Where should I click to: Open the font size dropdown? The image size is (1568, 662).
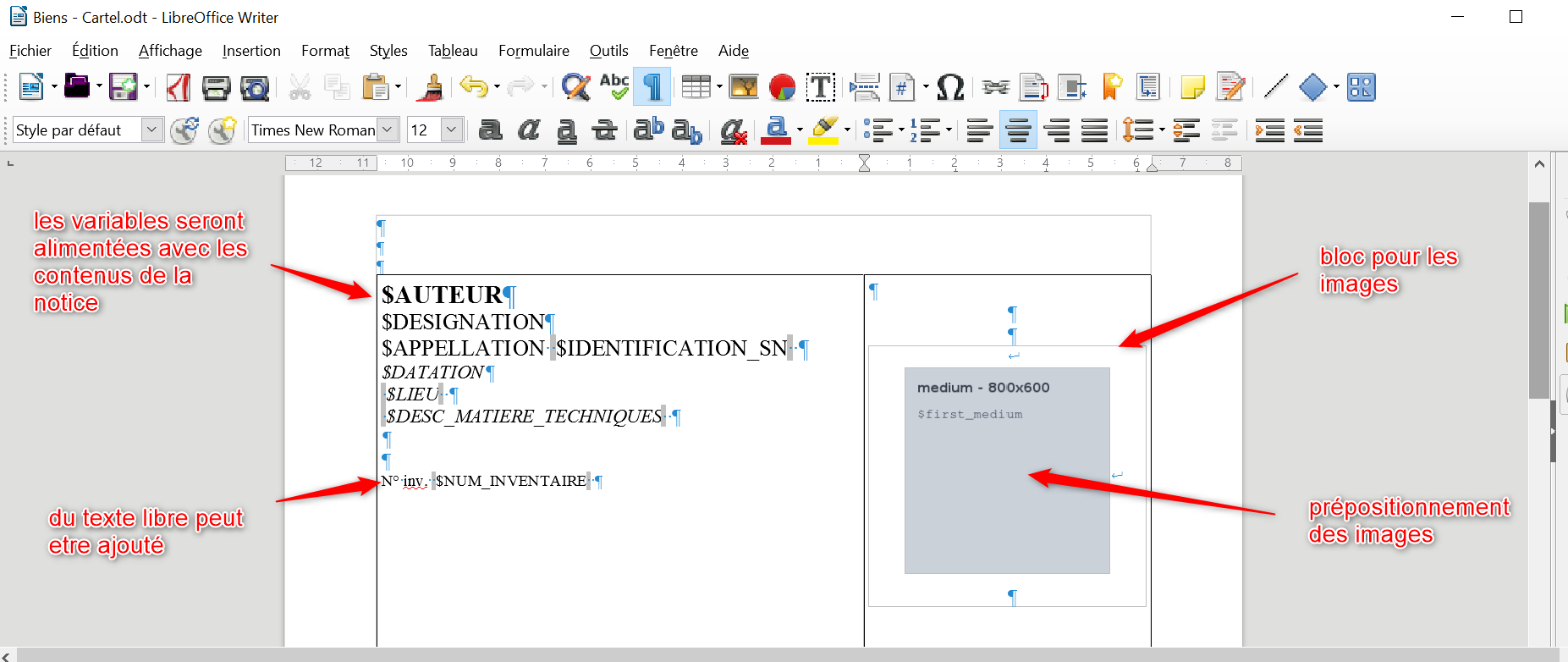pyautogui.click(x=452, y=130)
